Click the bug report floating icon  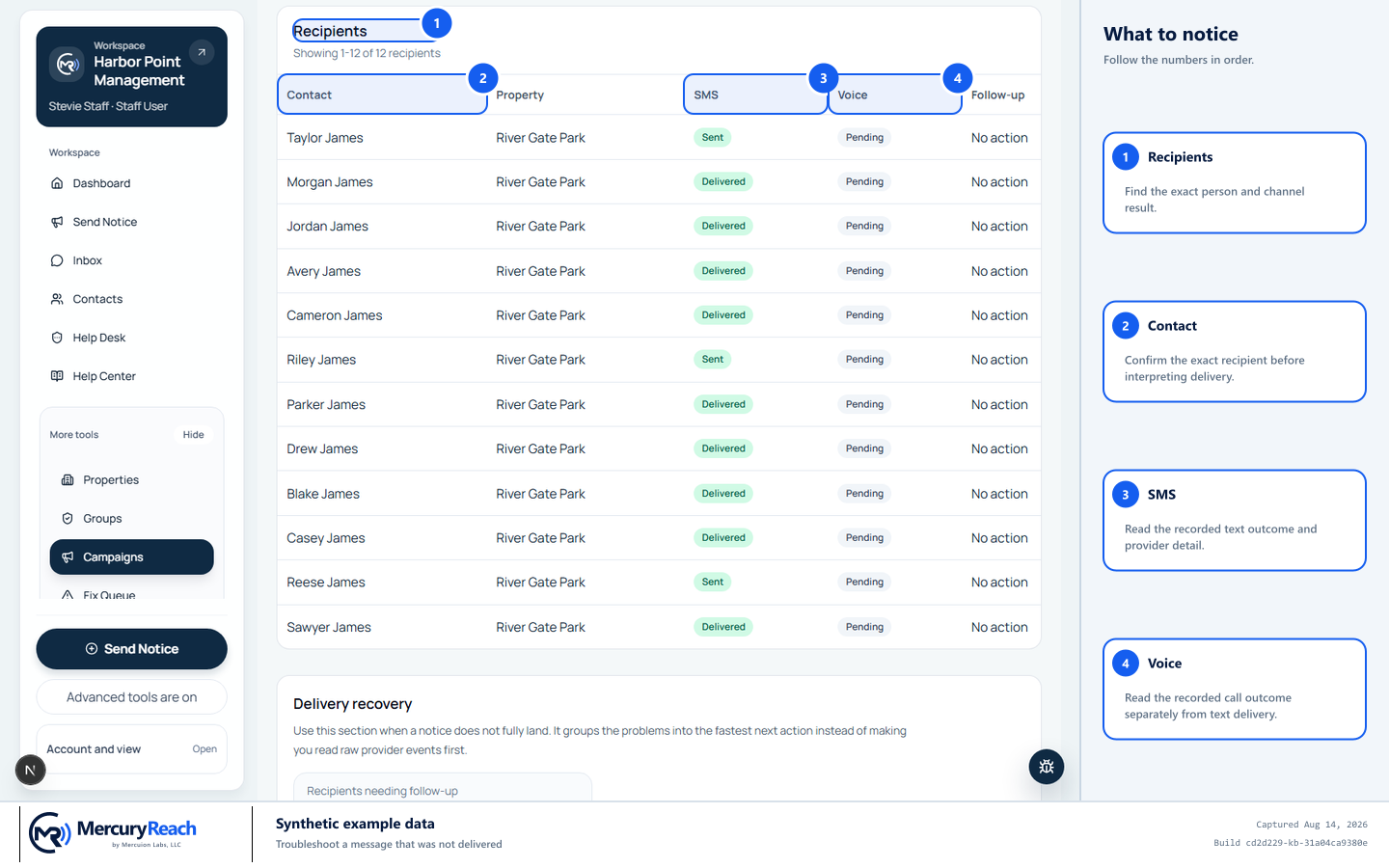coord(1047,767)
